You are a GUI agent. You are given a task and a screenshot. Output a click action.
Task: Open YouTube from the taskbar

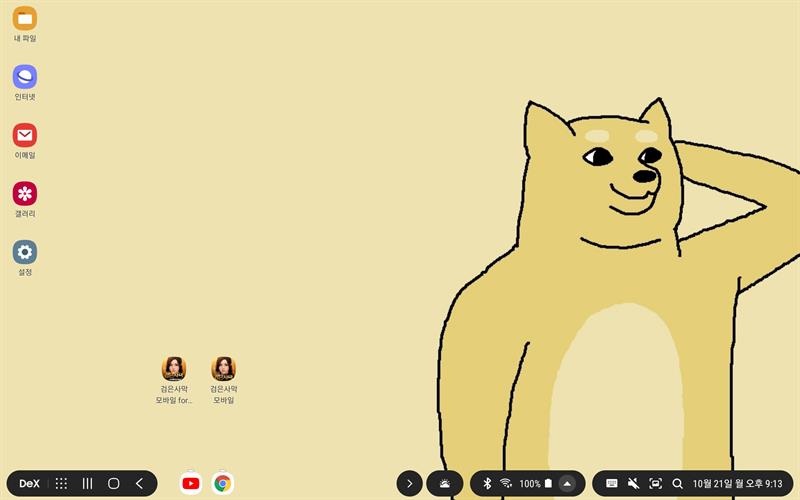[x=191, y=484]
